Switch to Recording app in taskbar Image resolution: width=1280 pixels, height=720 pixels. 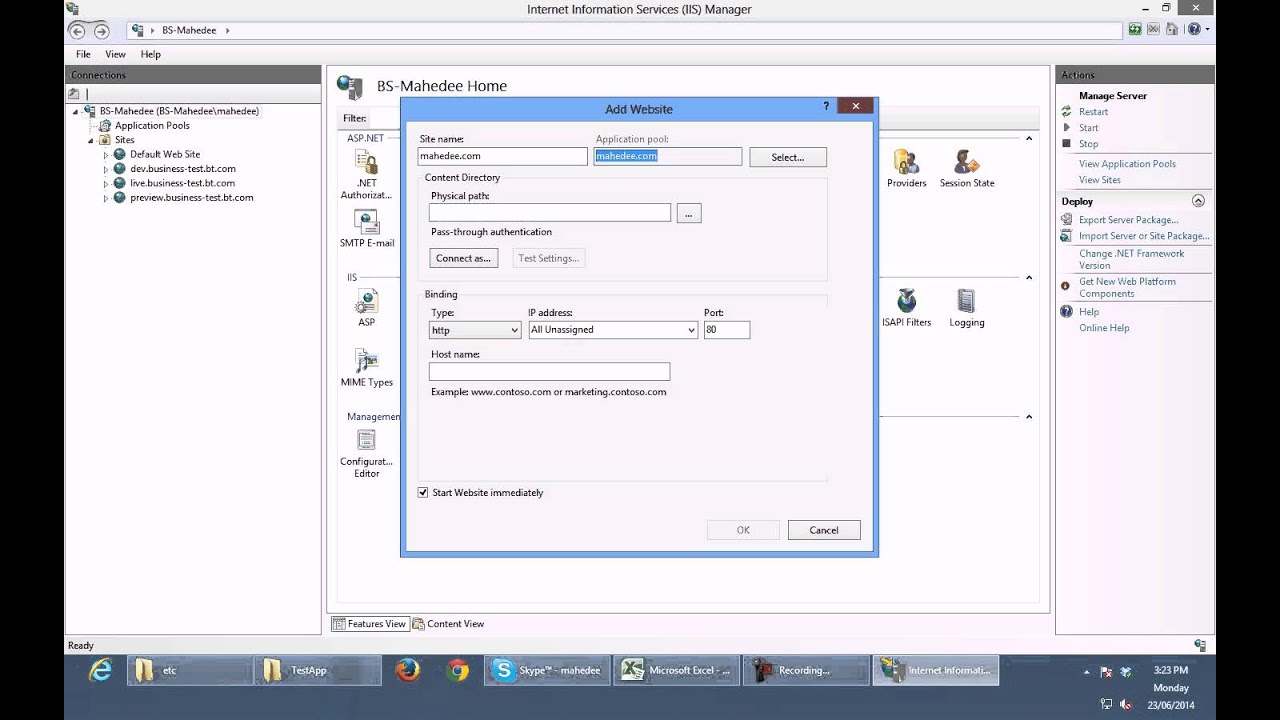(805, 670)
